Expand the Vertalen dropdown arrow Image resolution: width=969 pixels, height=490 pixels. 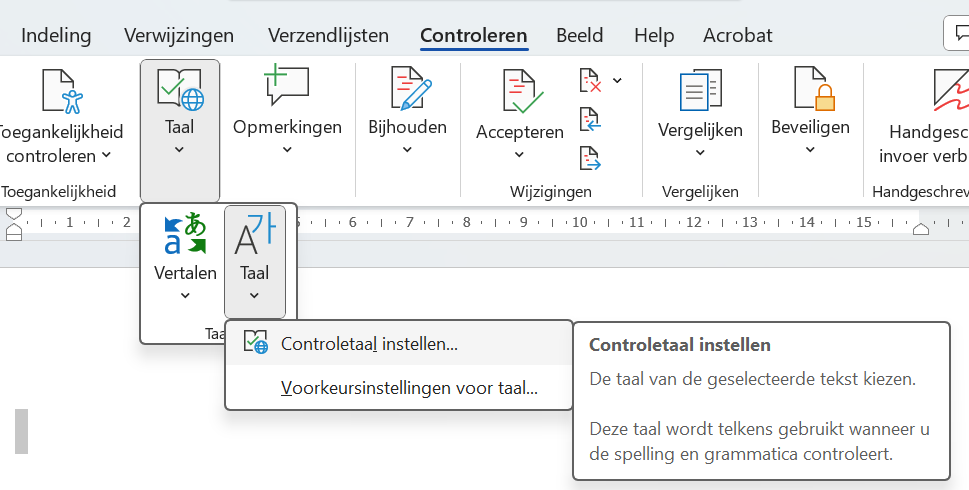coord(185,295)
